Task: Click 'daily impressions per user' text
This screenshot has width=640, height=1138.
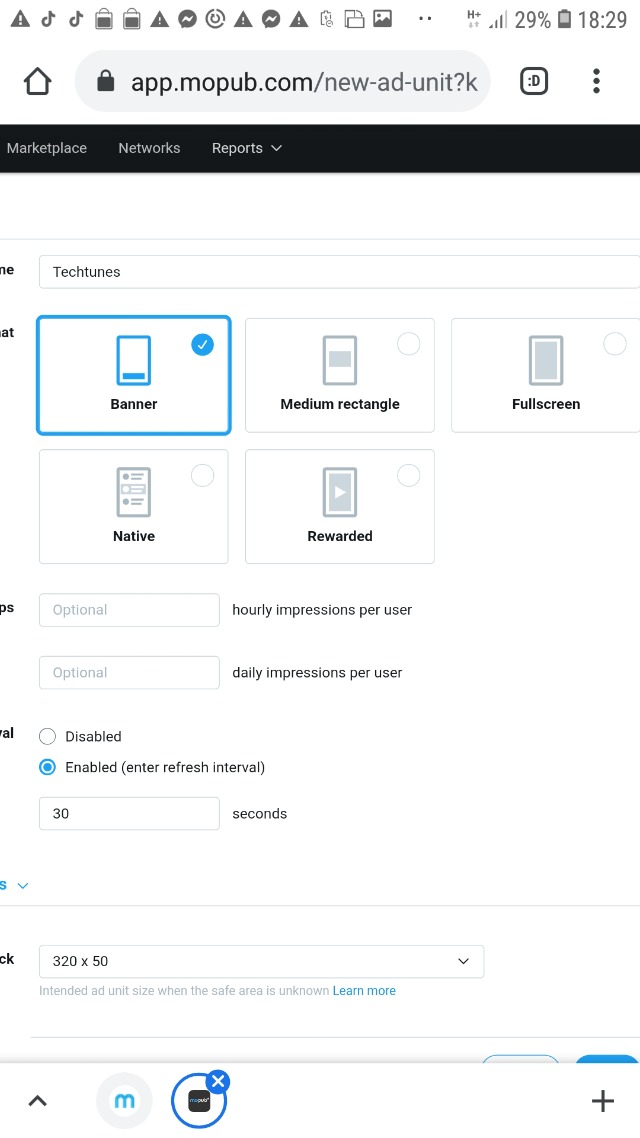Action: 317,673
